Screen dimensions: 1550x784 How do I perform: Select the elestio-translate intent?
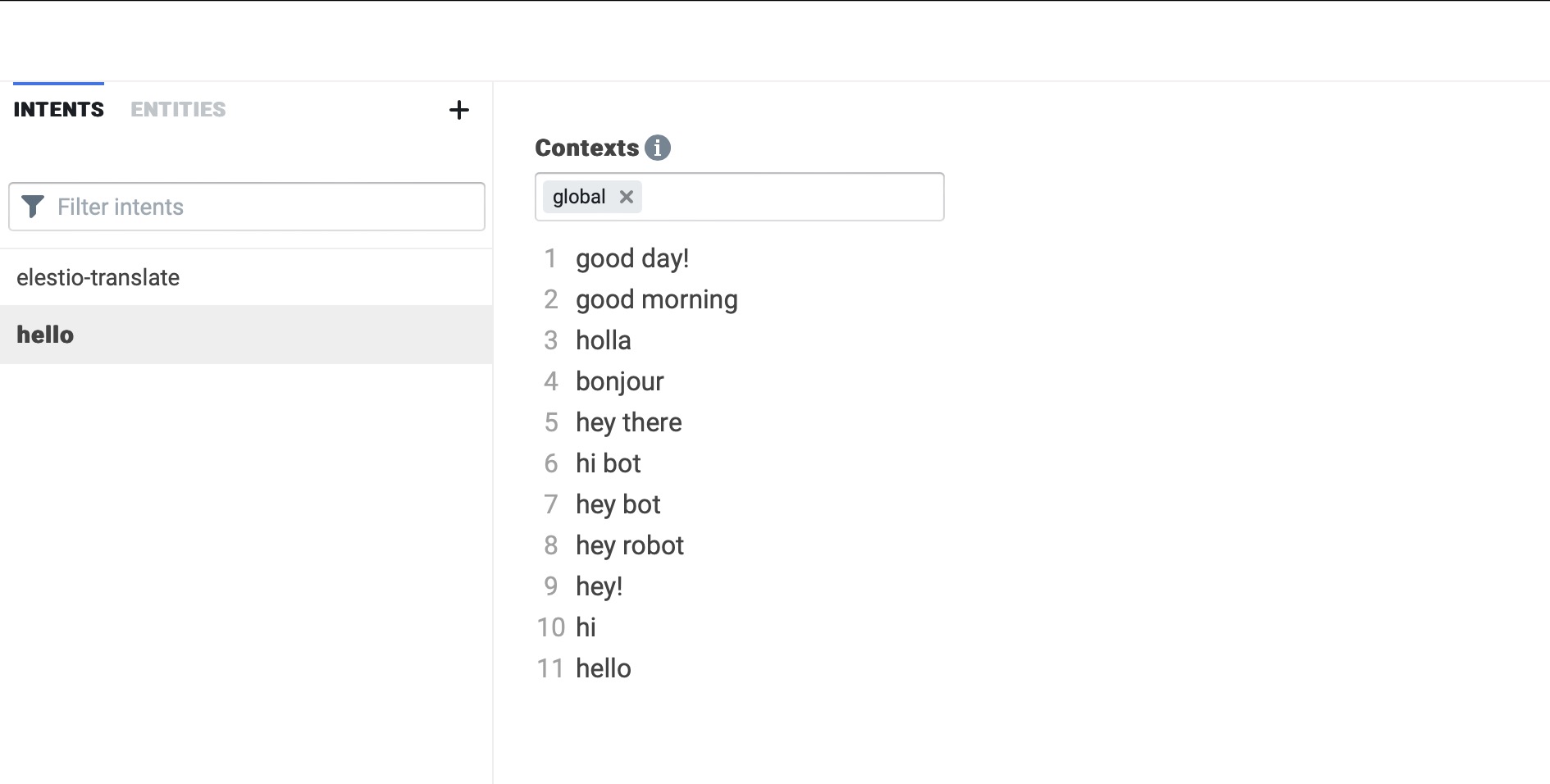(x=98, y=277)
